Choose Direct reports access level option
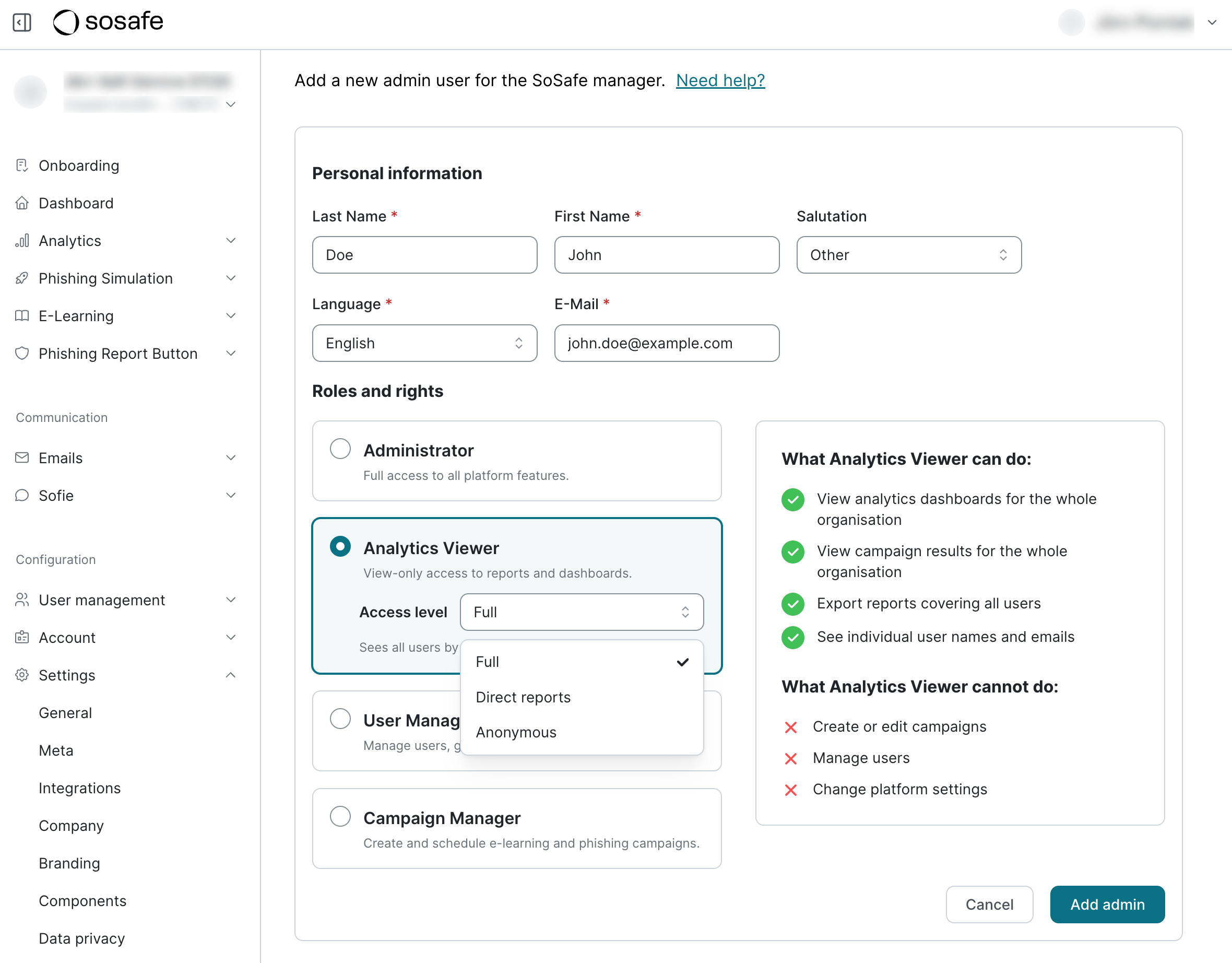Image resolution: width=1232 pixels, height=963 pixels. coord(582,697)
